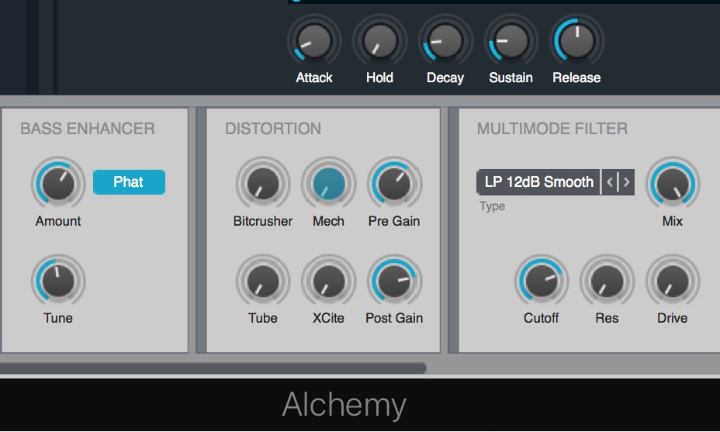Screen dimensions: 720x432
Task: Click the DISTORTION section title
Action: coord(273,129)
